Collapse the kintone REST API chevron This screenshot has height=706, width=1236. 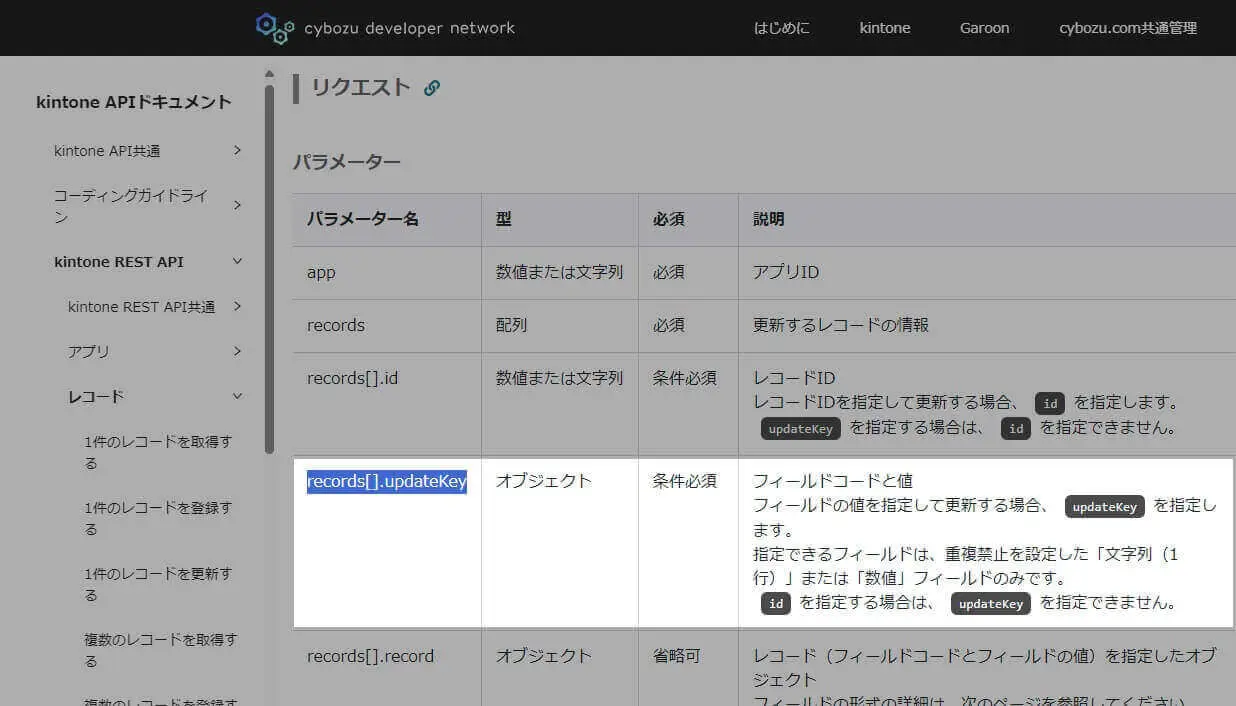237,261
